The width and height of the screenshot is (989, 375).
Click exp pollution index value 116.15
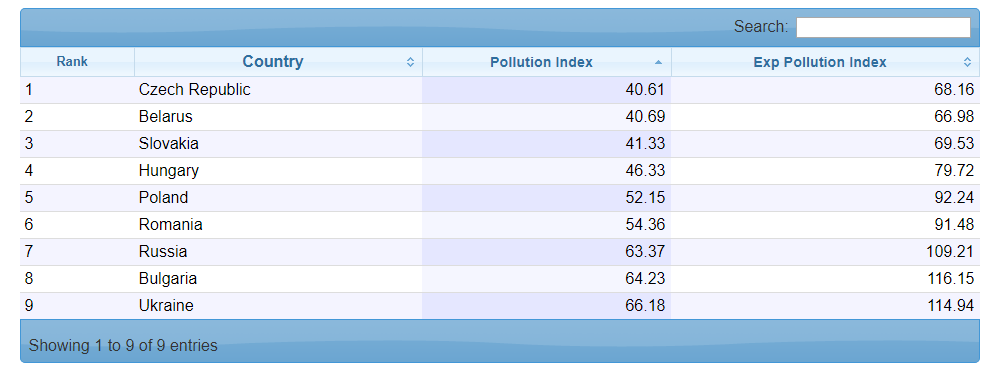(x=951, y=279)
